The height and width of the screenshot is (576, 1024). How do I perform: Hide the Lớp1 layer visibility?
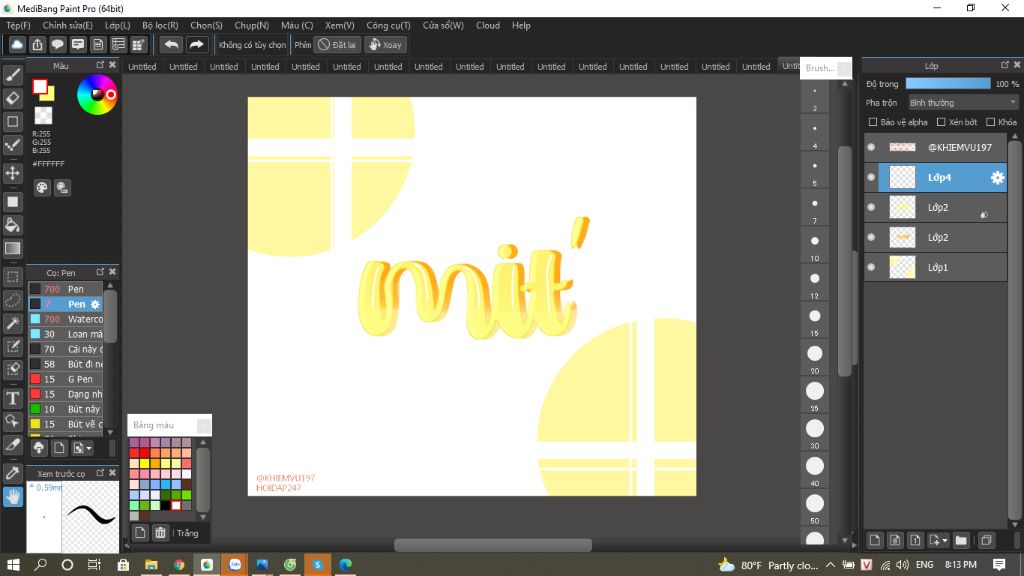(x=871, y=267)
